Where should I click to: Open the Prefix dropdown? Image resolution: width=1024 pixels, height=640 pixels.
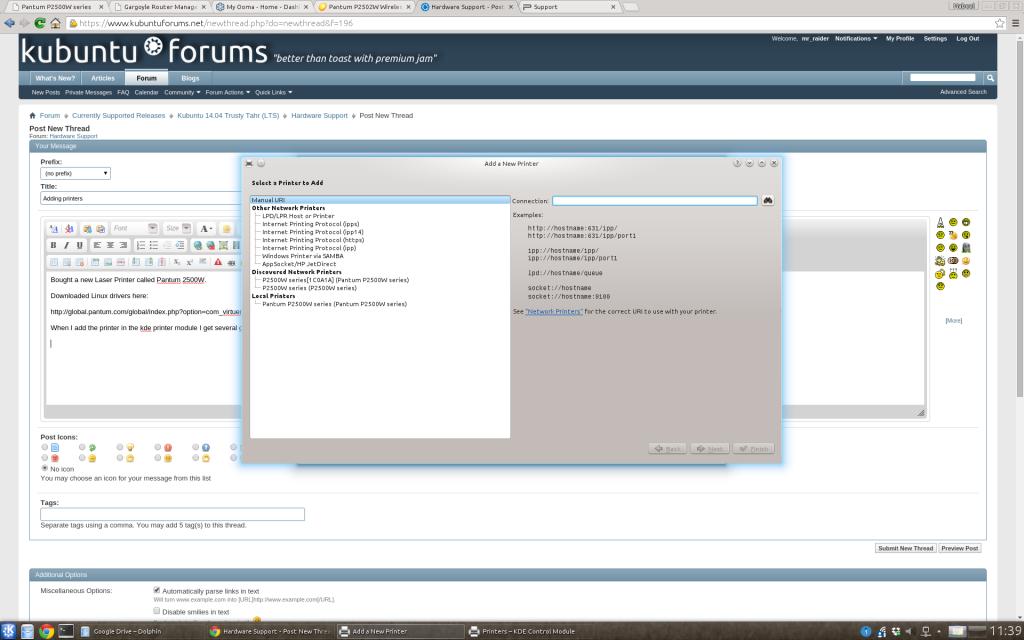tap(75, 173)
